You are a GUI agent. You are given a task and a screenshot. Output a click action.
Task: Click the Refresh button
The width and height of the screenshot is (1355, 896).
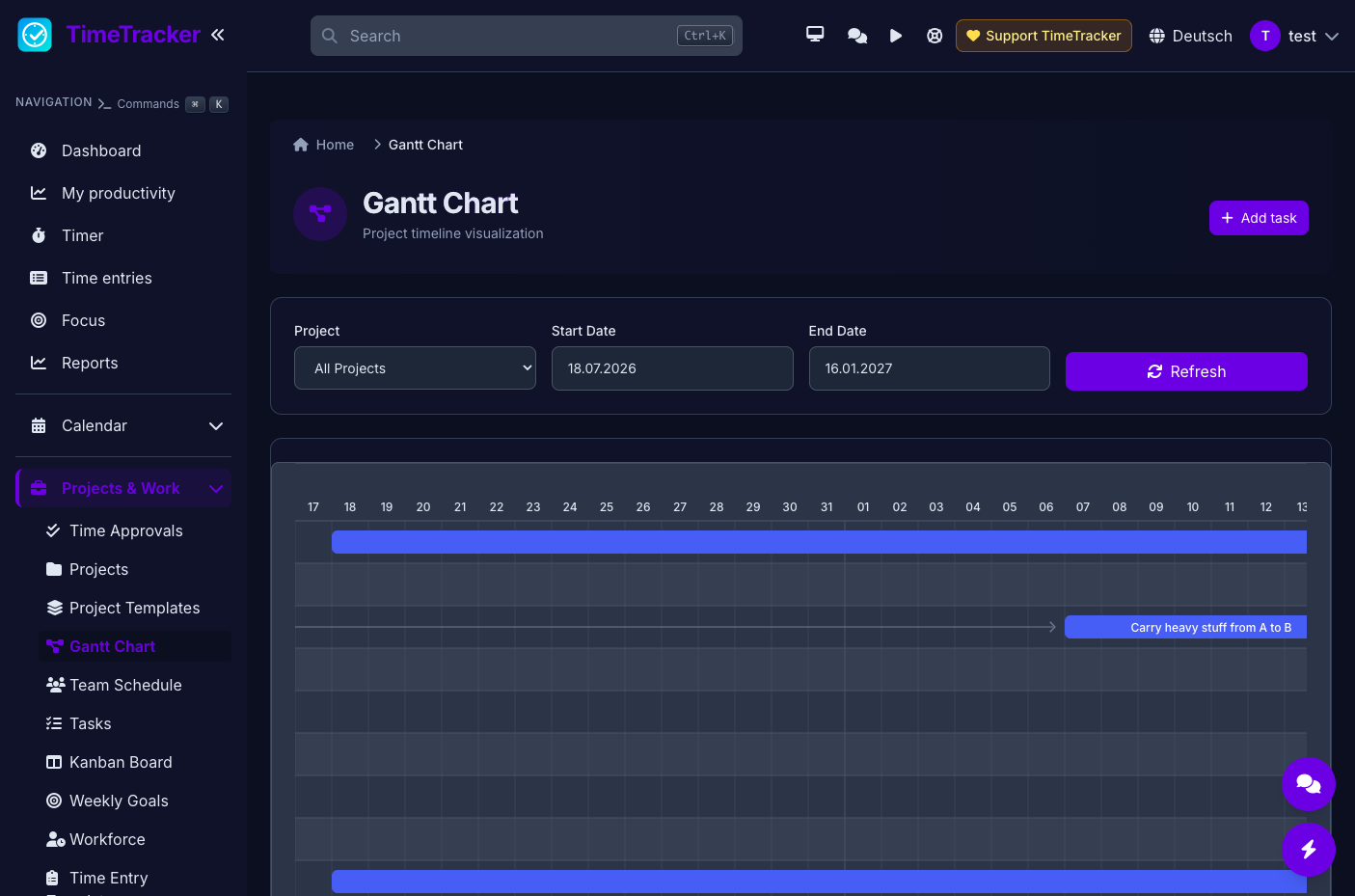pyautogui.click(x=1186, y=371)
